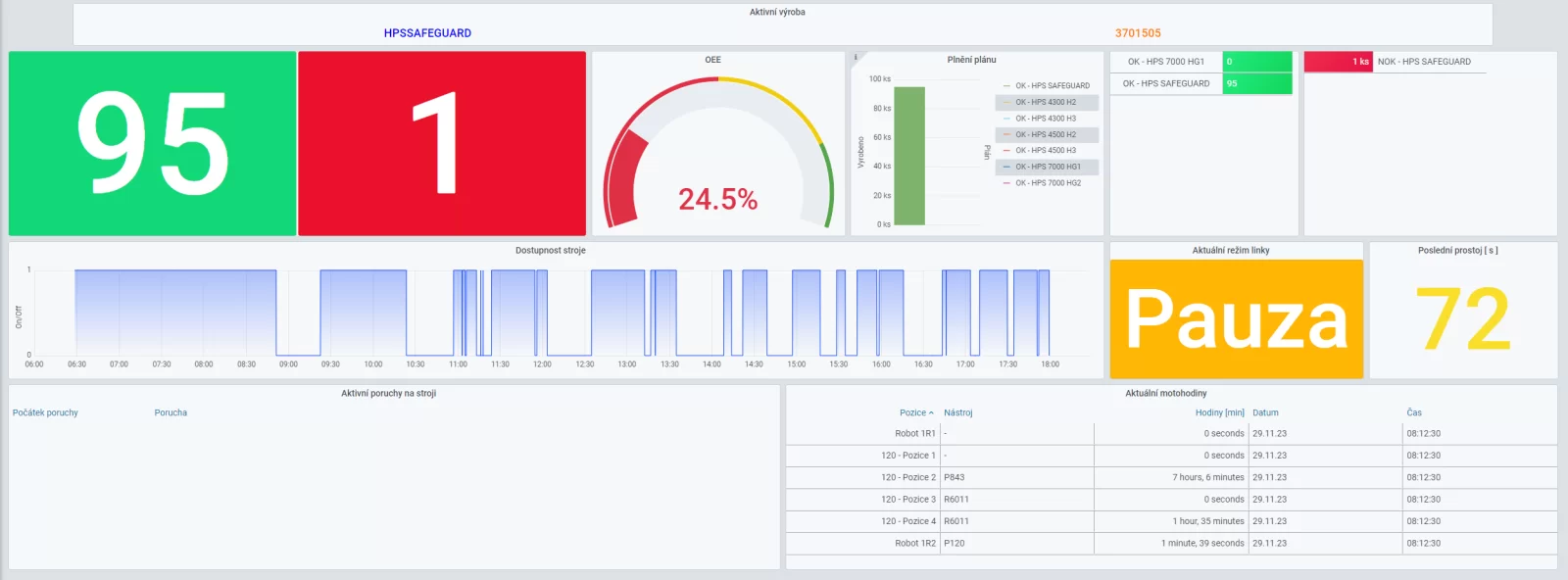
Task: Click the HPSSAFEGUARD product link
Action: (x=427, y=33)
